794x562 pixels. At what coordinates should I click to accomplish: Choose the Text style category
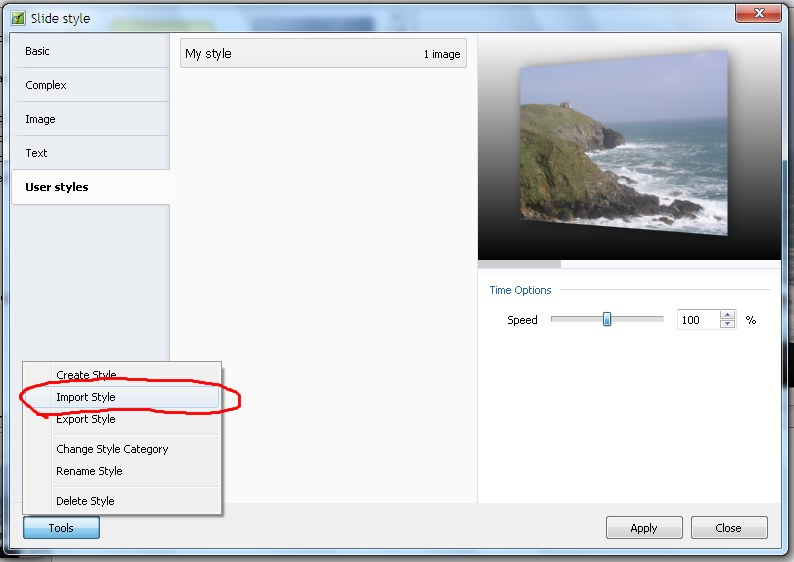(90, 153)
